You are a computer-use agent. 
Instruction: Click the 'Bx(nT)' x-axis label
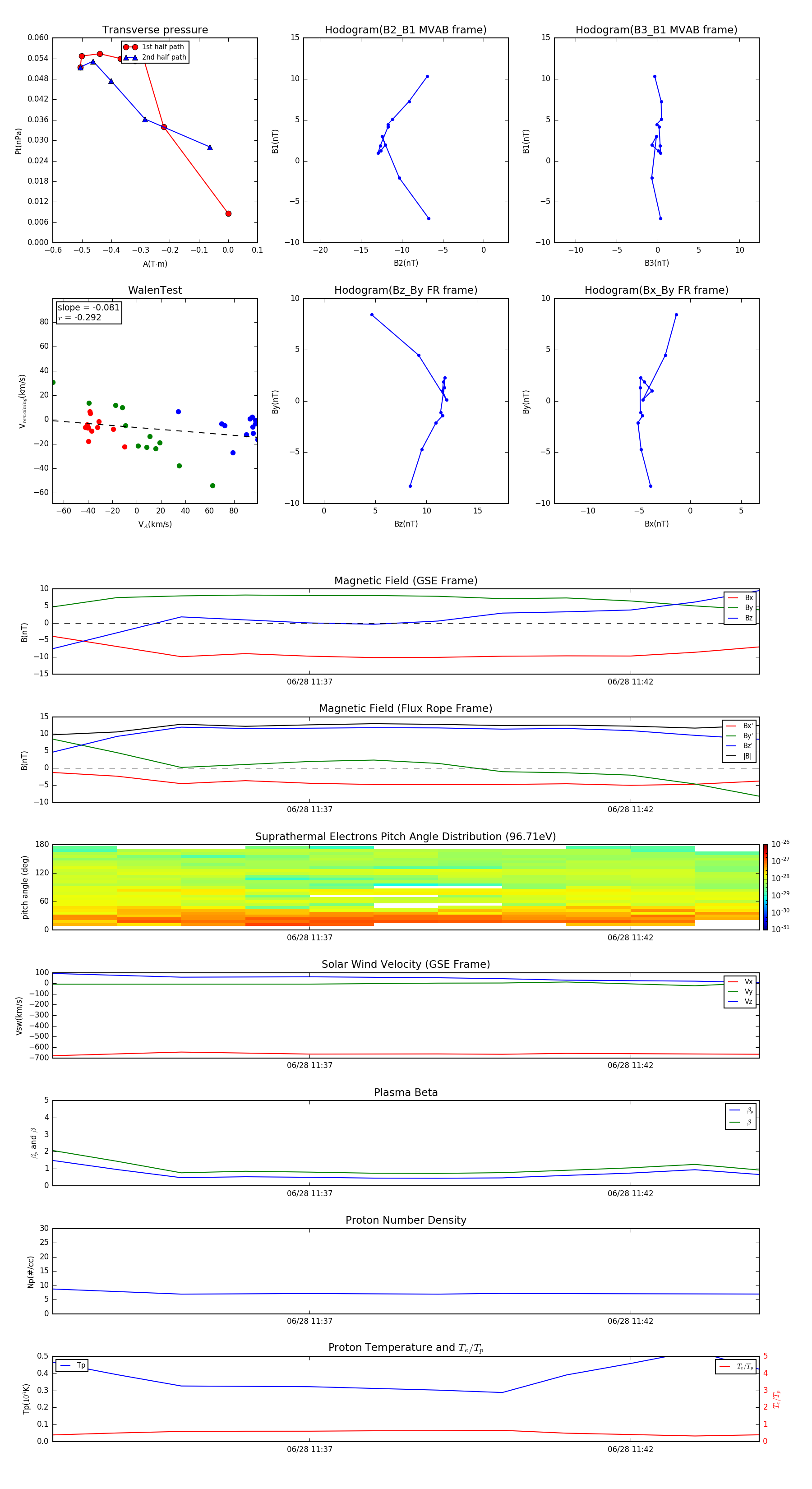point(656,524)
